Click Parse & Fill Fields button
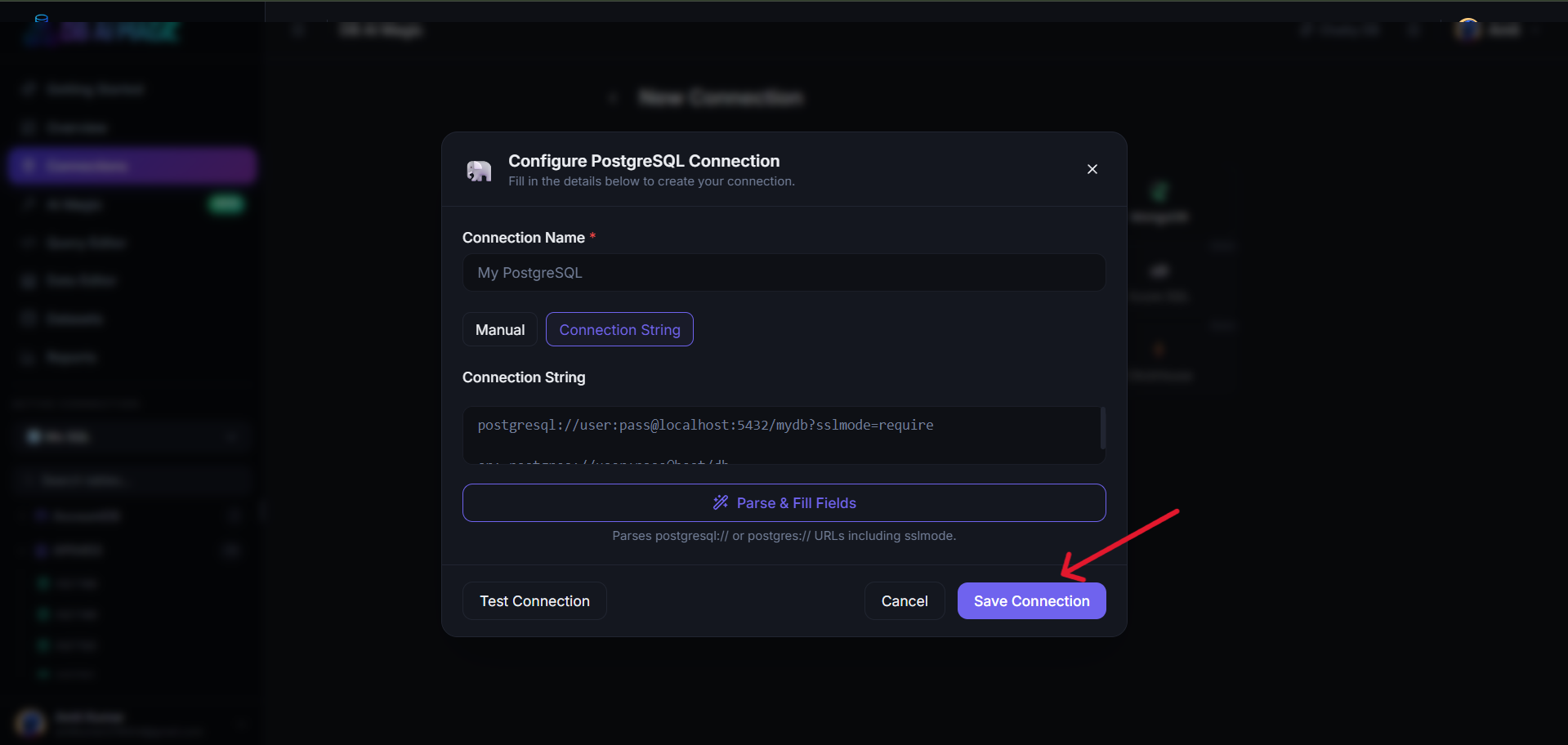This screenshot has height=745, width=1568. 784,502
